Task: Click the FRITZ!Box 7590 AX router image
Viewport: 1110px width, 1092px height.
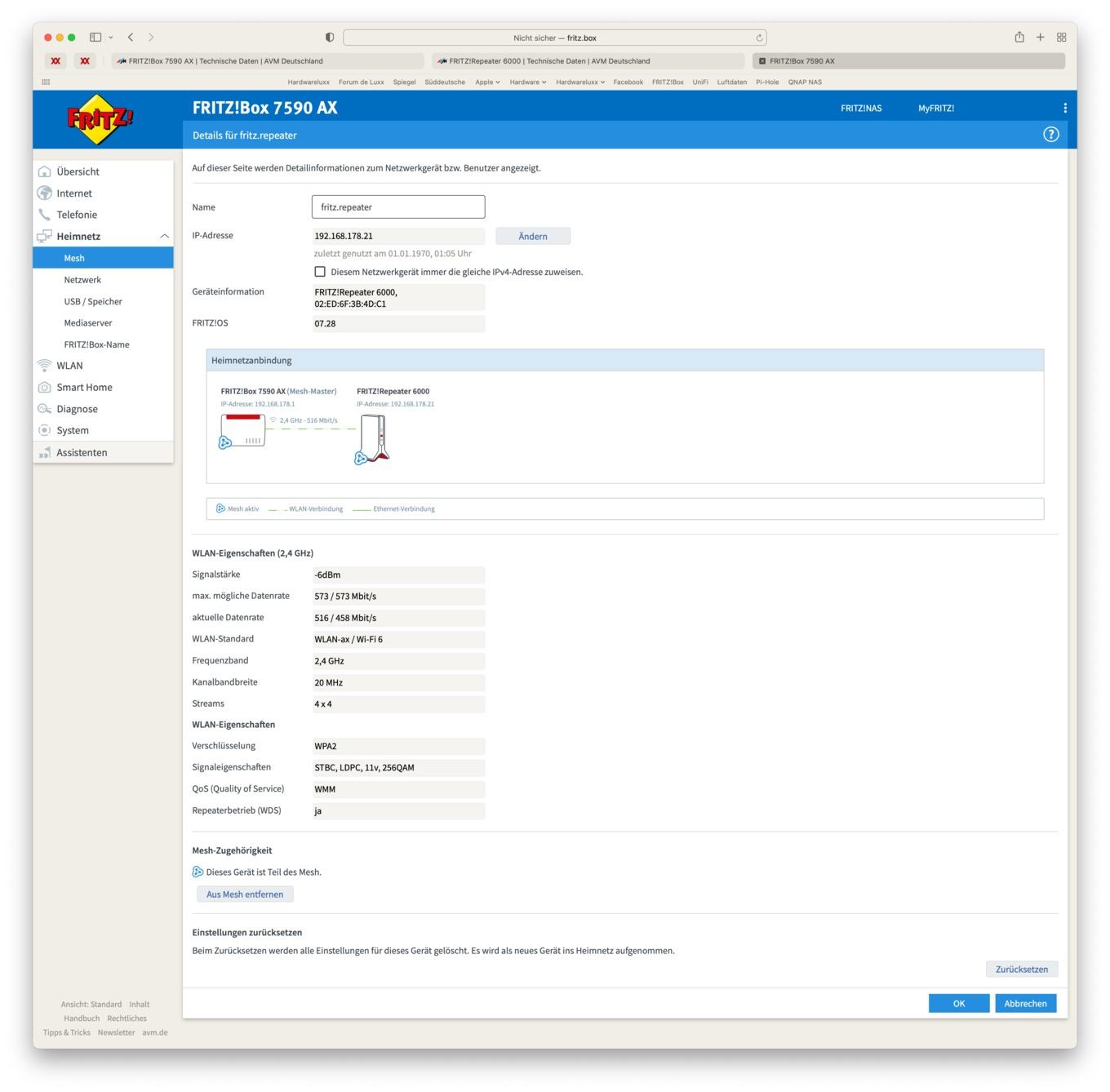Action: [x=242, y=431]
